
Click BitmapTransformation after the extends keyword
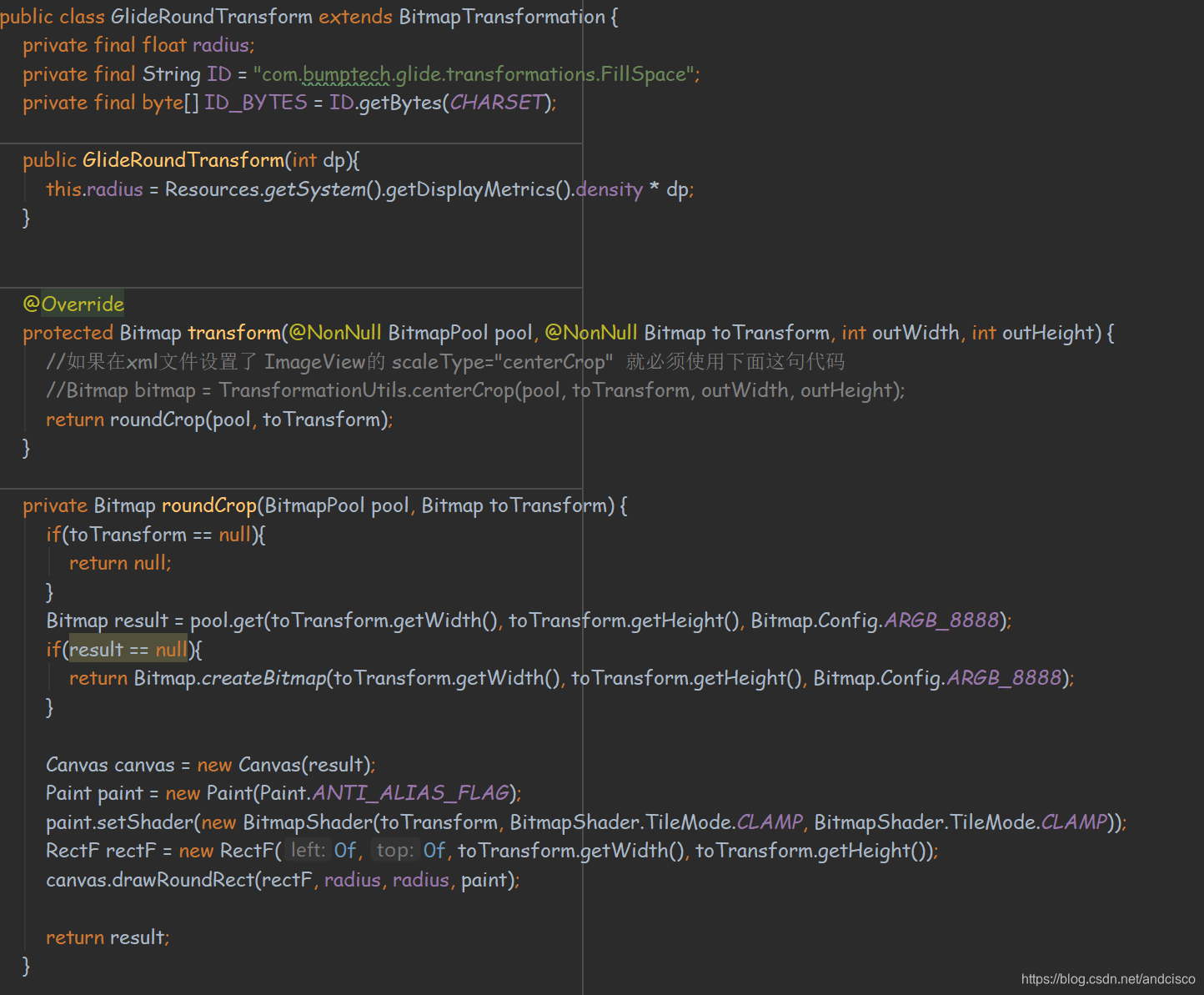(502, 17)
